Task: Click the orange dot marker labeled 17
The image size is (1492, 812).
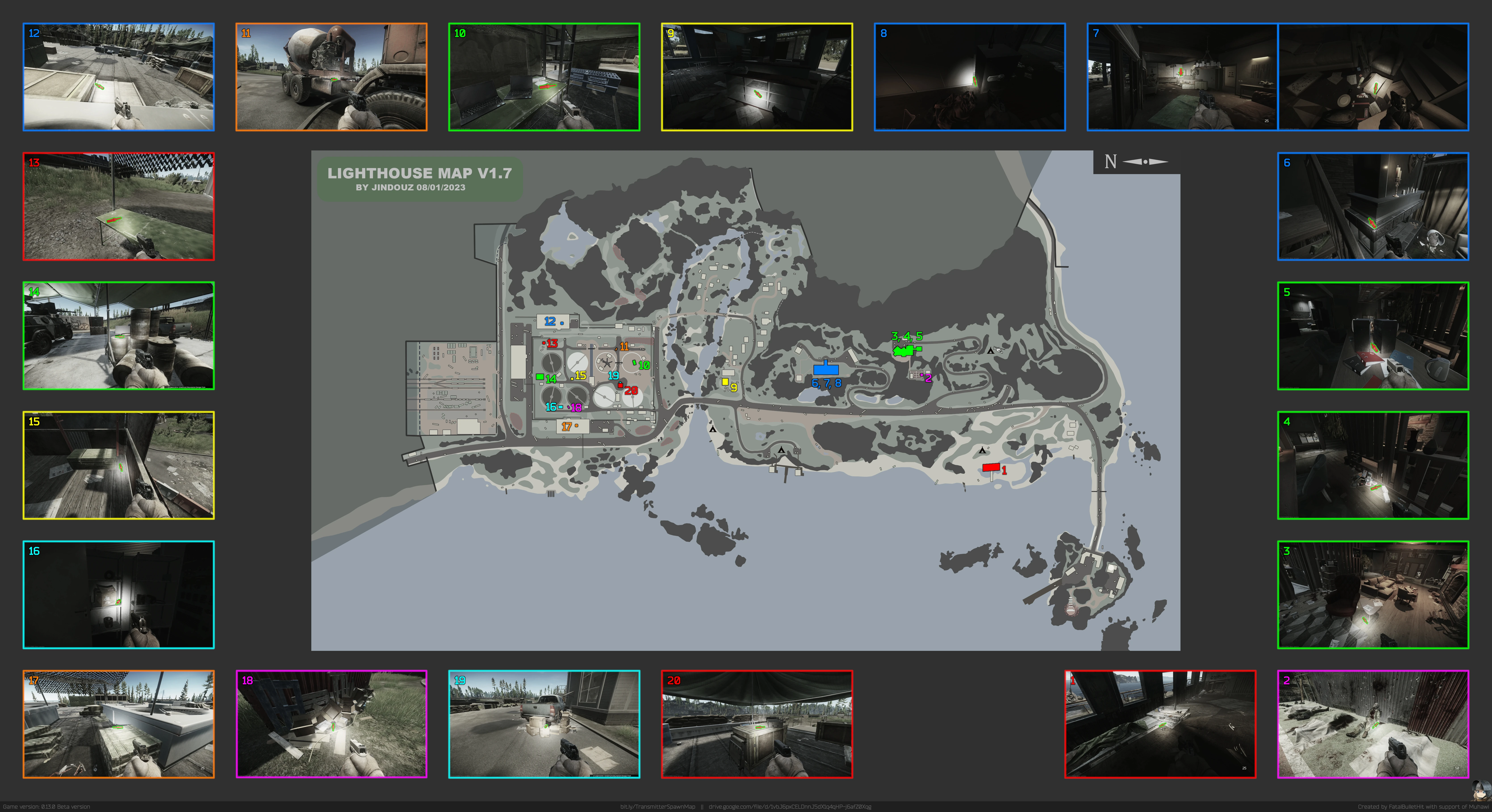Action: [576, 426]
